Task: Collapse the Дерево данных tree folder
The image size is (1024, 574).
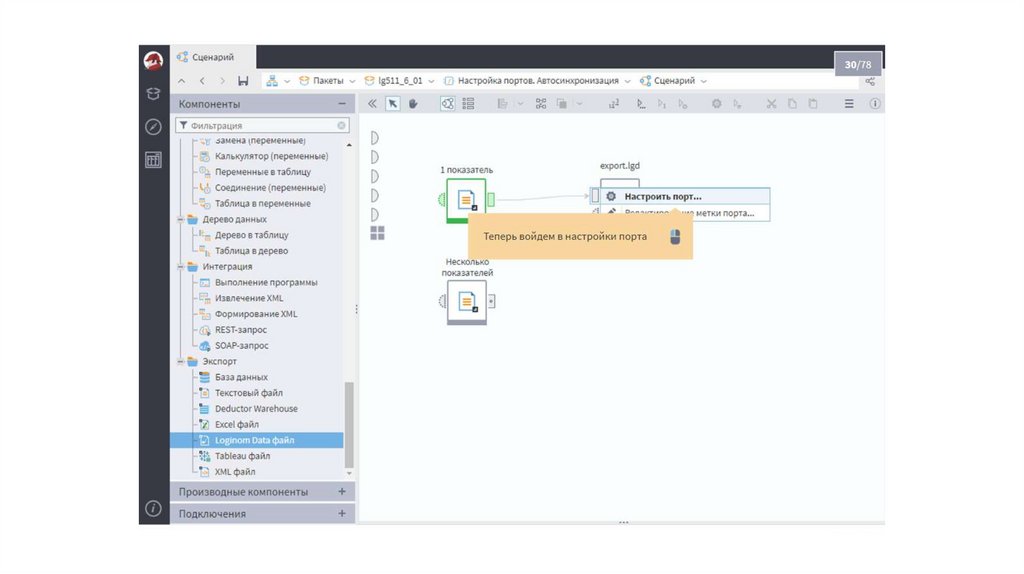Action: click(x=181, y=219)
